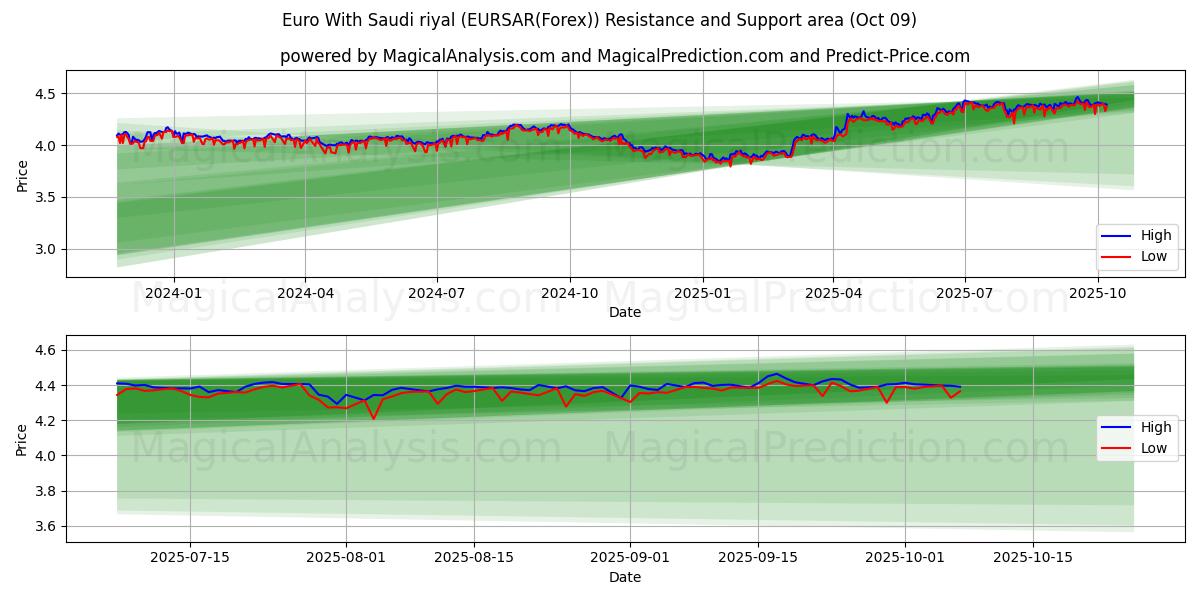Click the red Low legend line in bottom chart
Image resolution: width=1200 pixels, height=600 pixels.
click(1116, 448)
